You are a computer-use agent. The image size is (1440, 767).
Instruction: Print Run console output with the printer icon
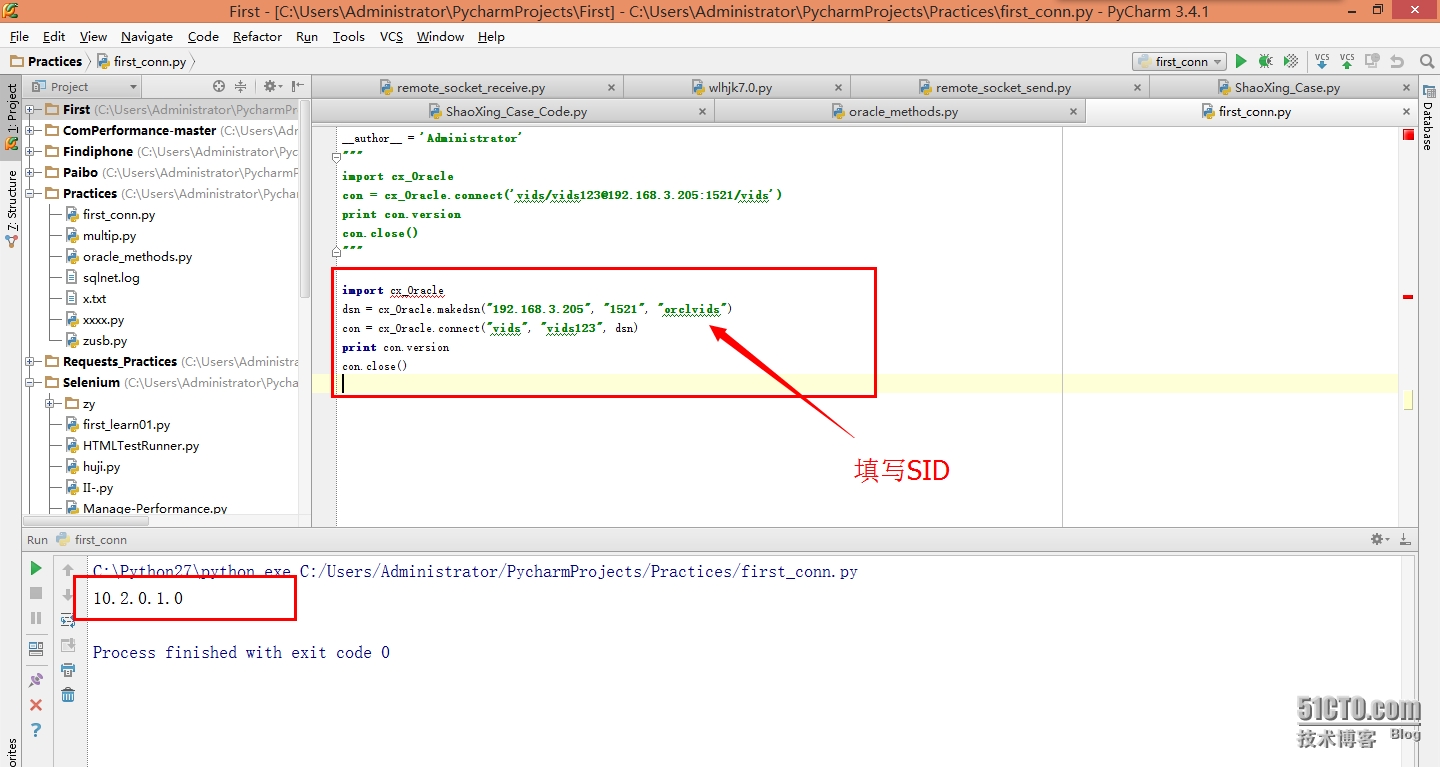[x=68, y=670]
